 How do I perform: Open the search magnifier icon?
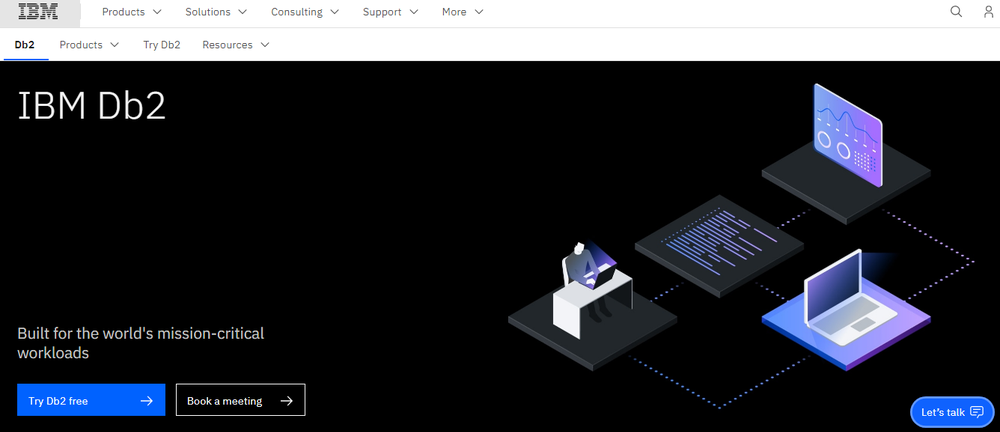956,11
